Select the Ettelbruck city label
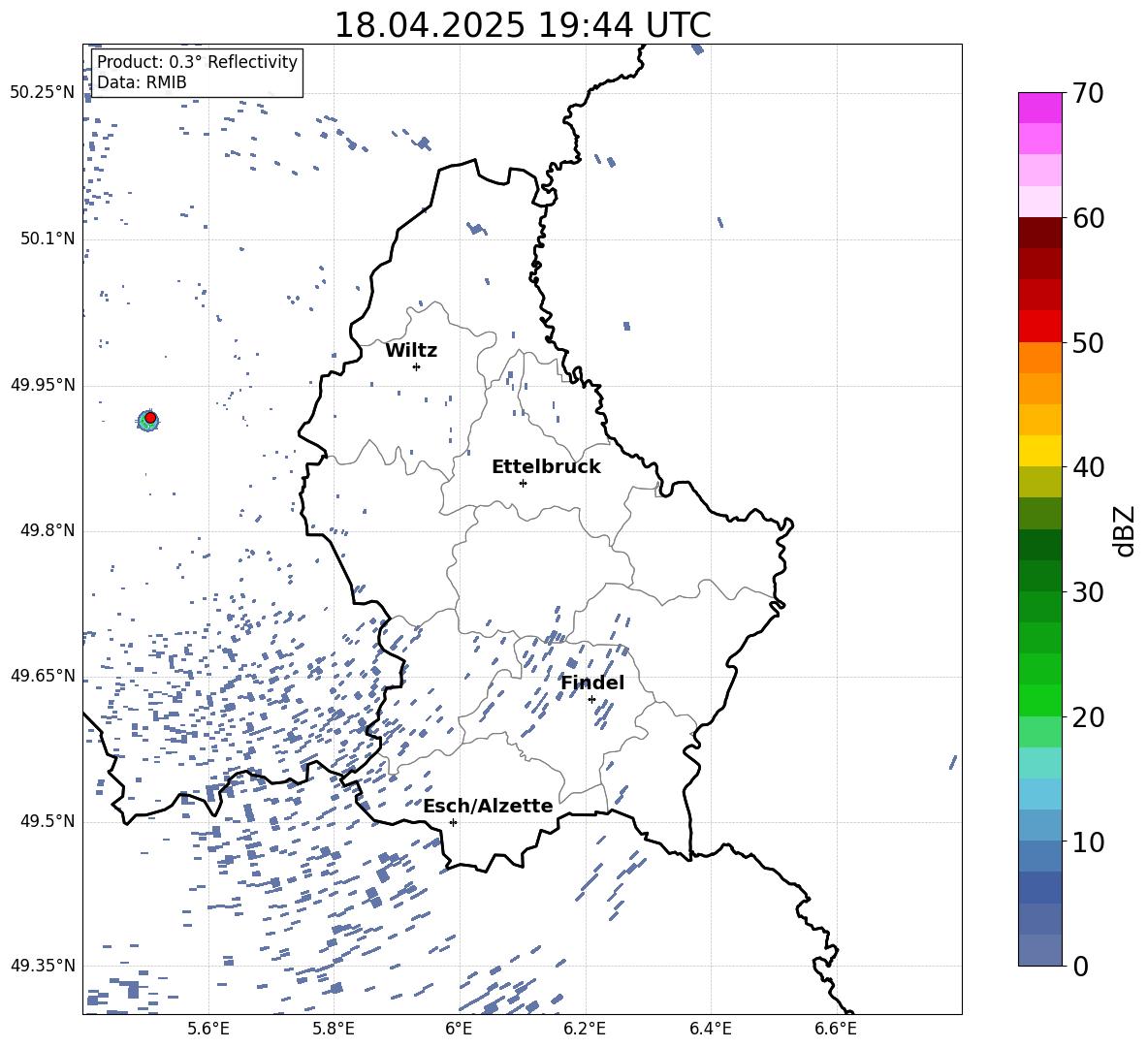This screenshot has width=1148, height=1048. coord(546,467)
